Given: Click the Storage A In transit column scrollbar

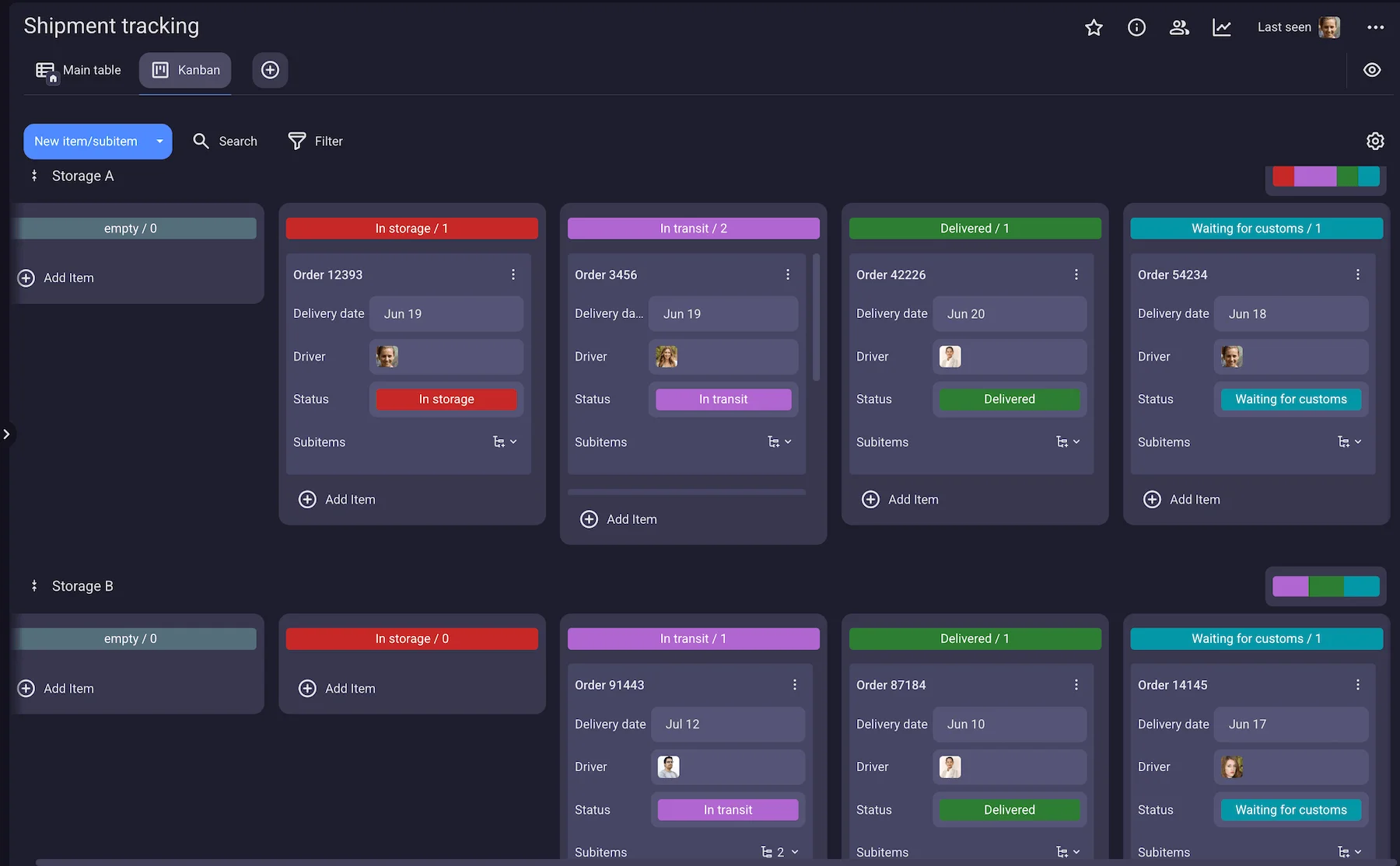Looking at the screenshot, I should [x=816, y=317].
